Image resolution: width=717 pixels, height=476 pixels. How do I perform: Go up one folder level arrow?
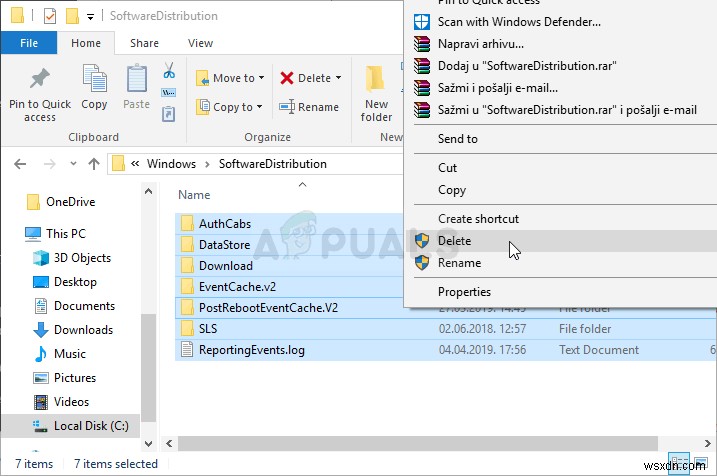[94, 164]
